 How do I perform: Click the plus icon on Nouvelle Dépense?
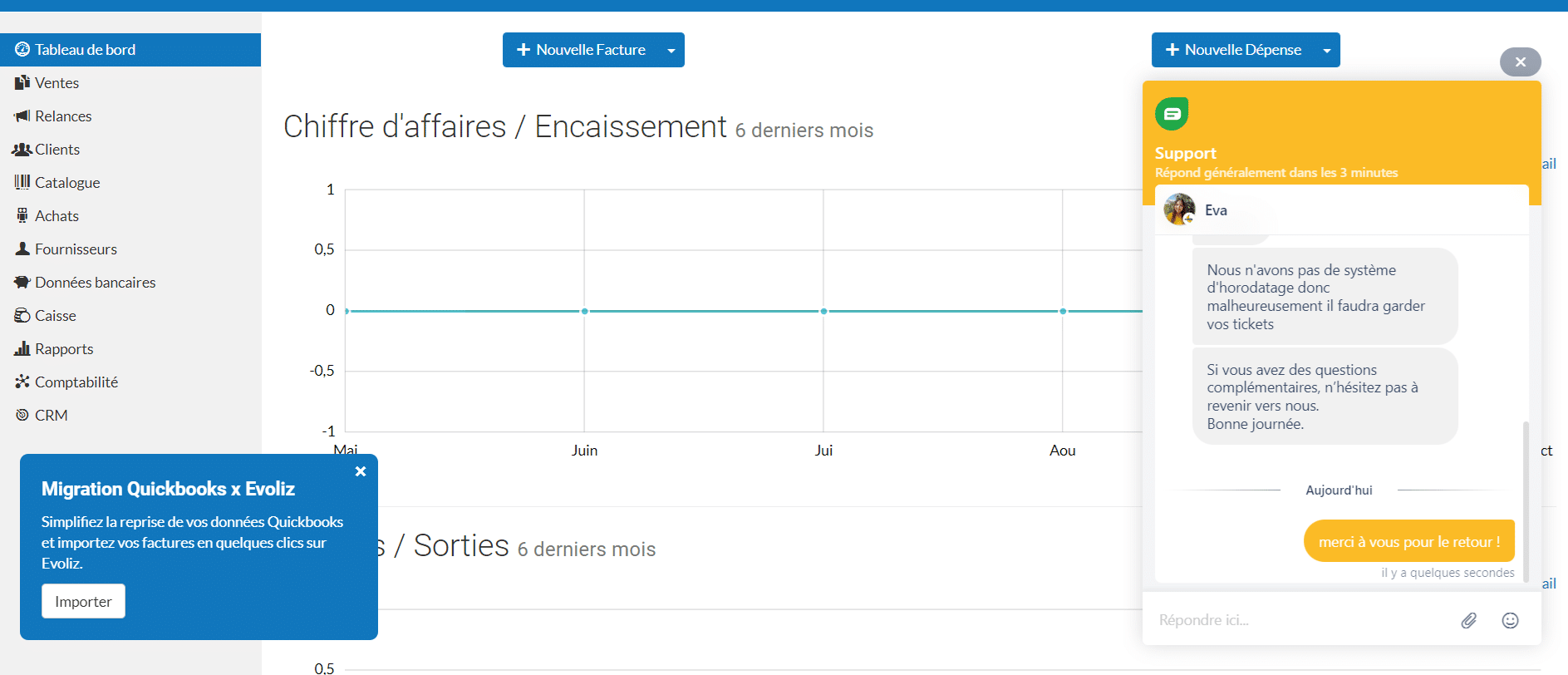click(1172, 50)
